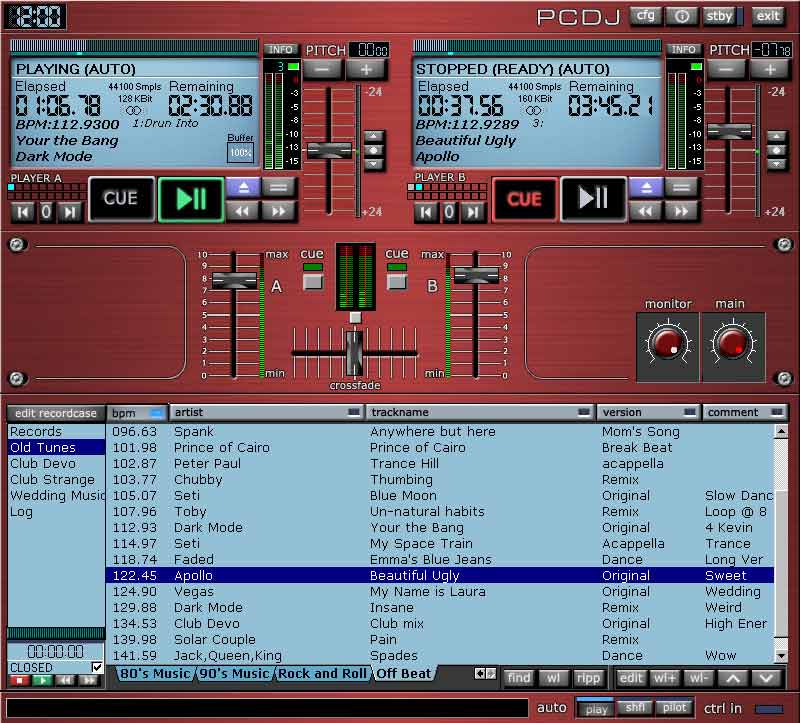Open comment column dropdown
The height and width of the screenshot is (723, 800).
pos(777,412)
